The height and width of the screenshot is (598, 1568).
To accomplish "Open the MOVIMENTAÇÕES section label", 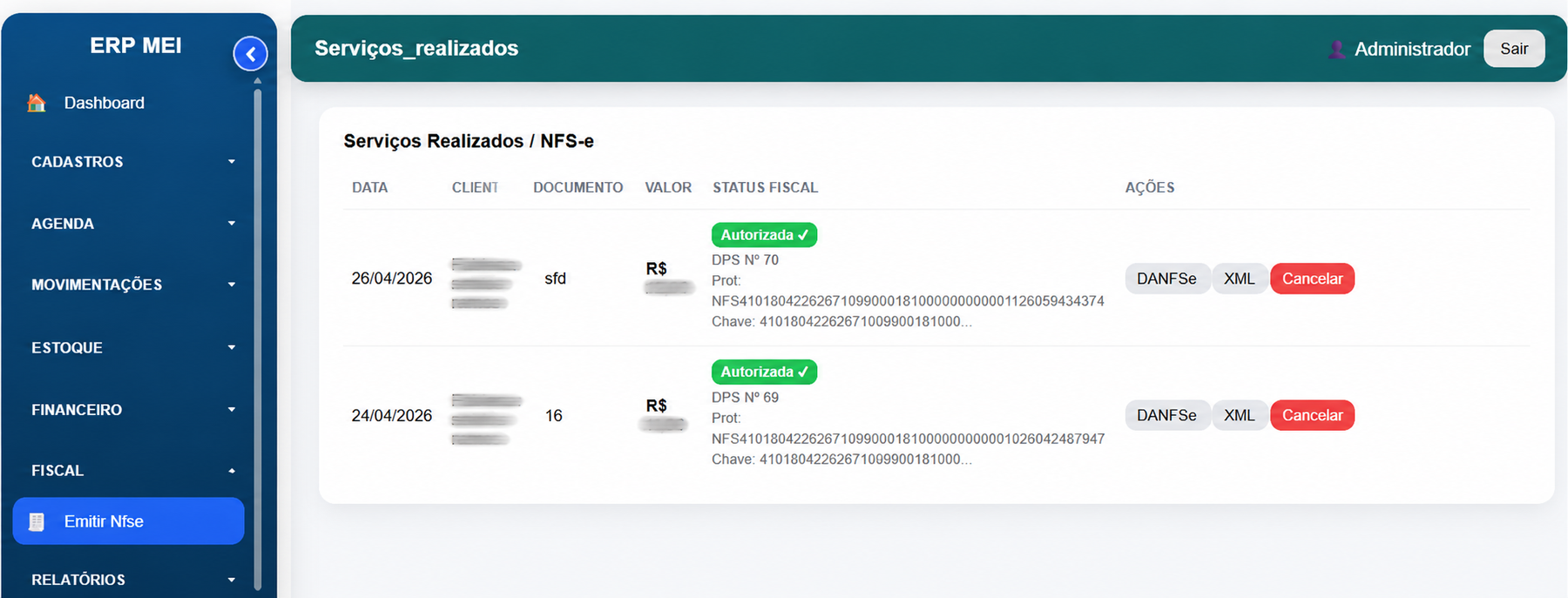I will (97, 285).
